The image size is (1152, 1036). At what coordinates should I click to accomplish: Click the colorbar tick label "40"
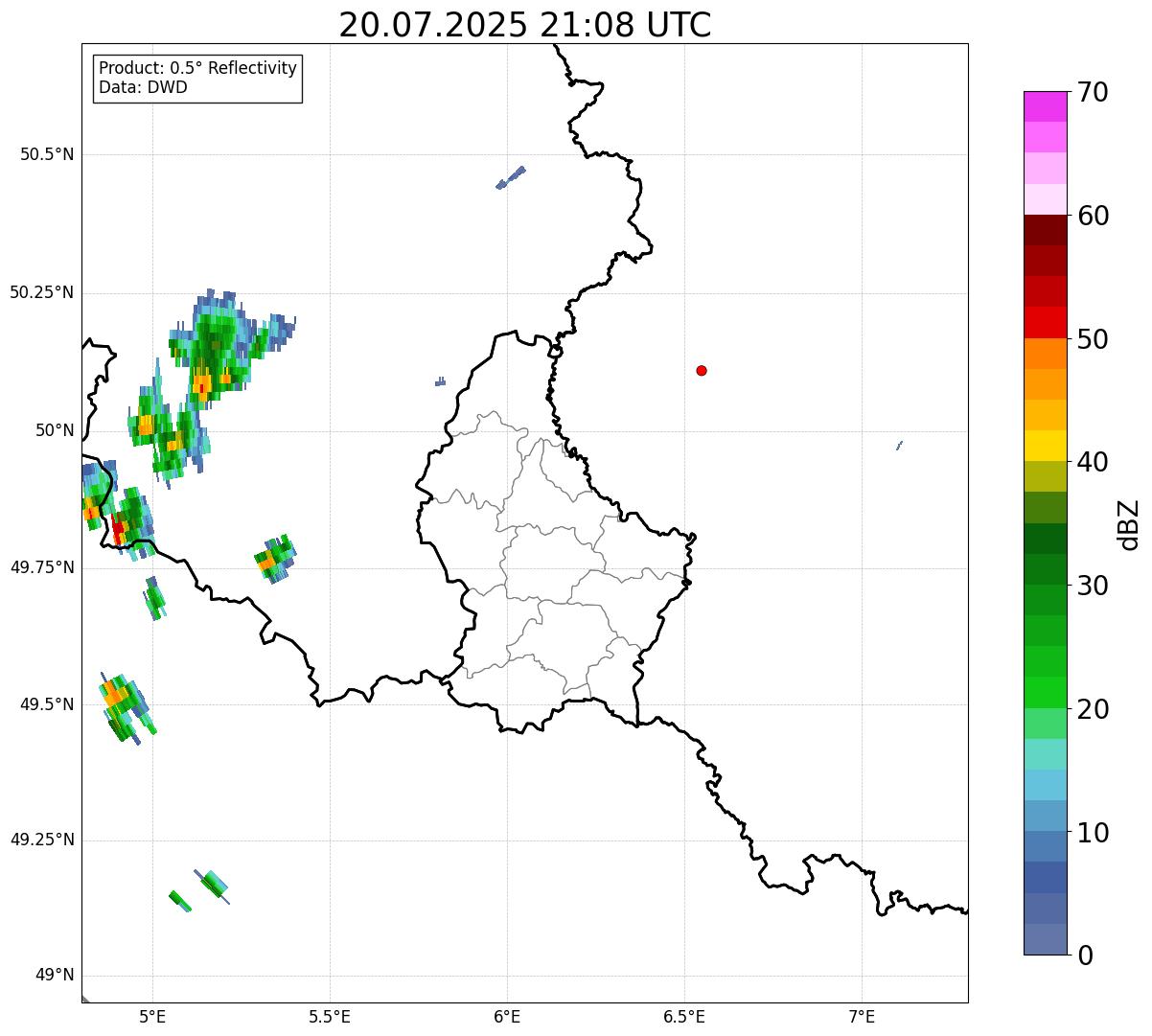pos(1094,462)
